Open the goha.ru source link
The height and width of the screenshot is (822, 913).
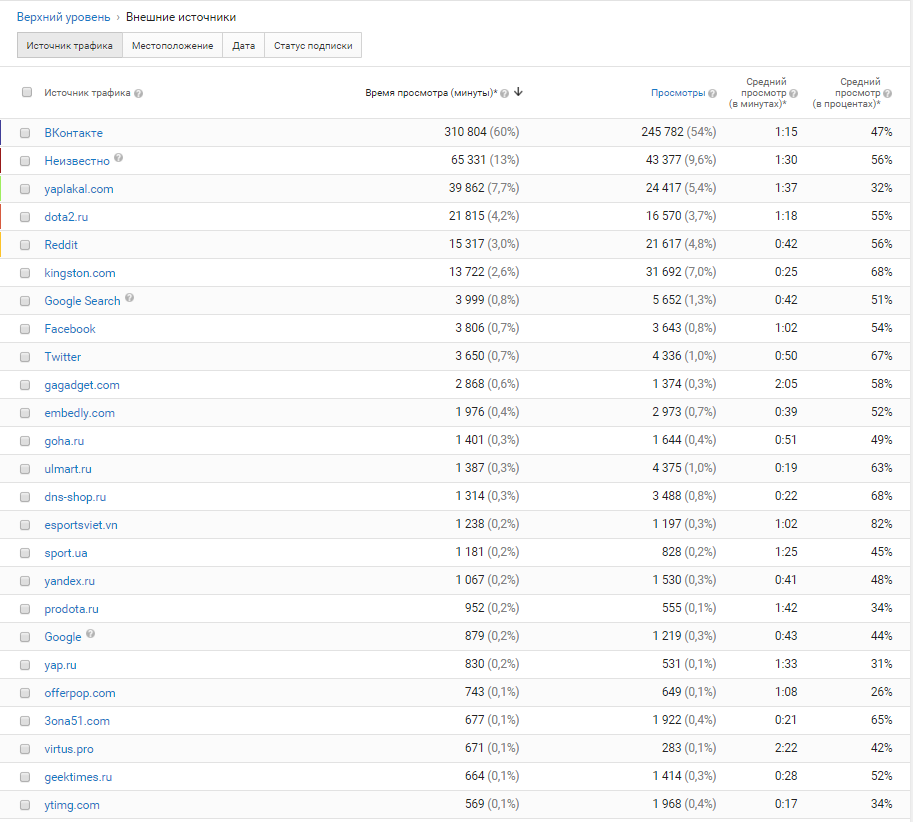64,441
